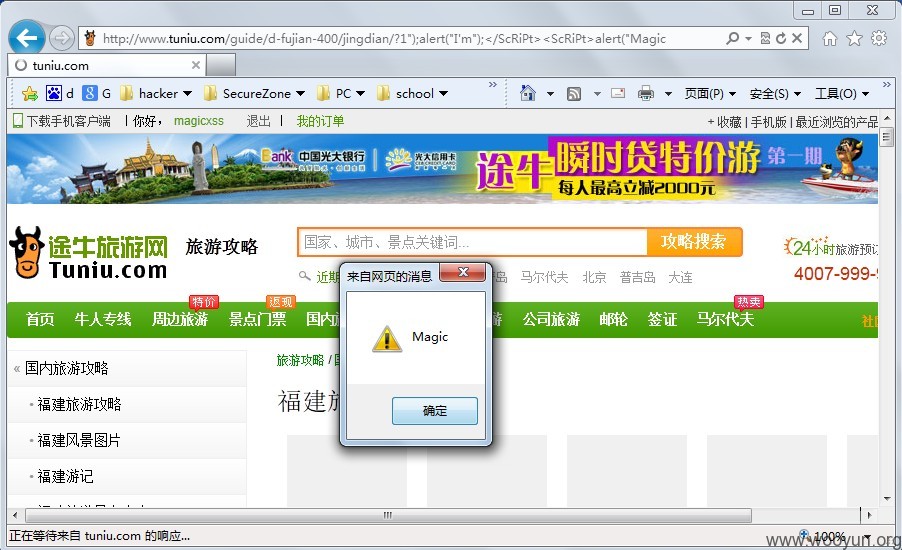Click the mobile phone icon next to 下载手机客户端

(18, 121)
